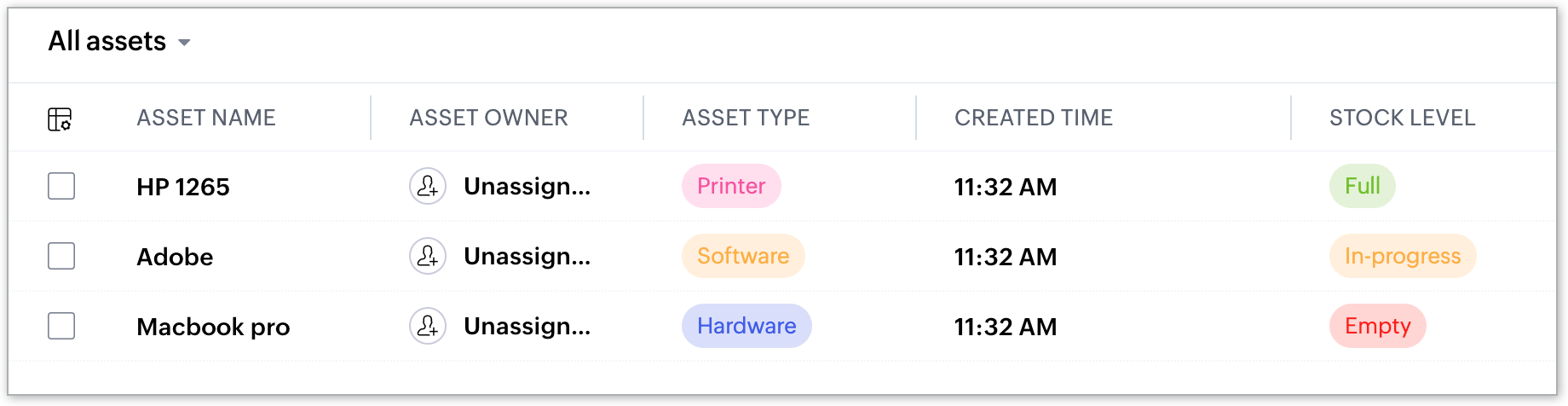Sort by the Asset Name column header
This screenshot has height=406, width=1568.
pos(206,118)
